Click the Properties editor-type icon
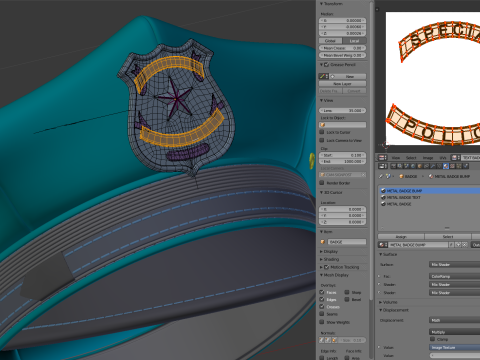 383,166
